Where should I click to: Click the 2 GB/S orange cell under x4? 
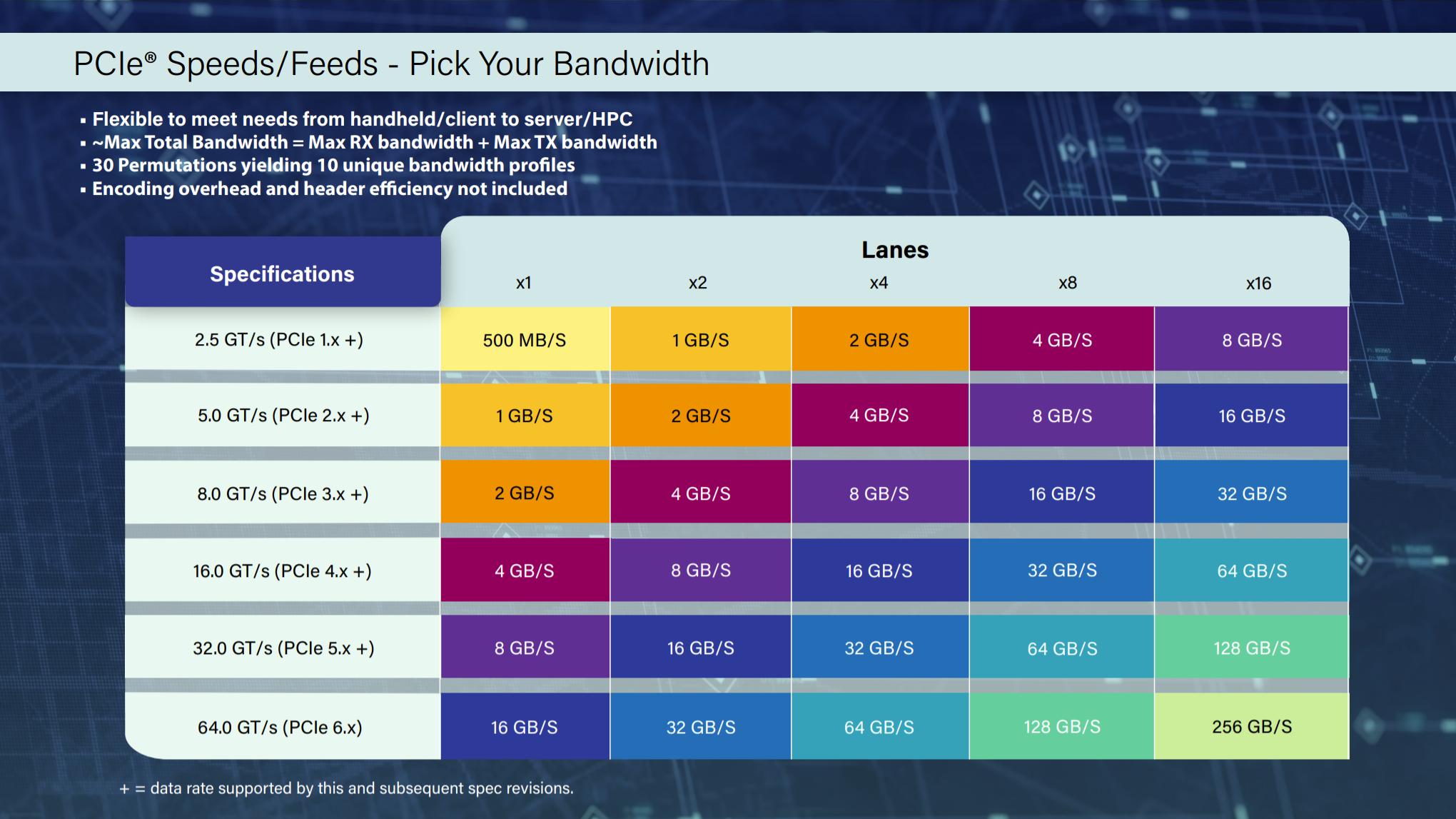tap(880, 339)
